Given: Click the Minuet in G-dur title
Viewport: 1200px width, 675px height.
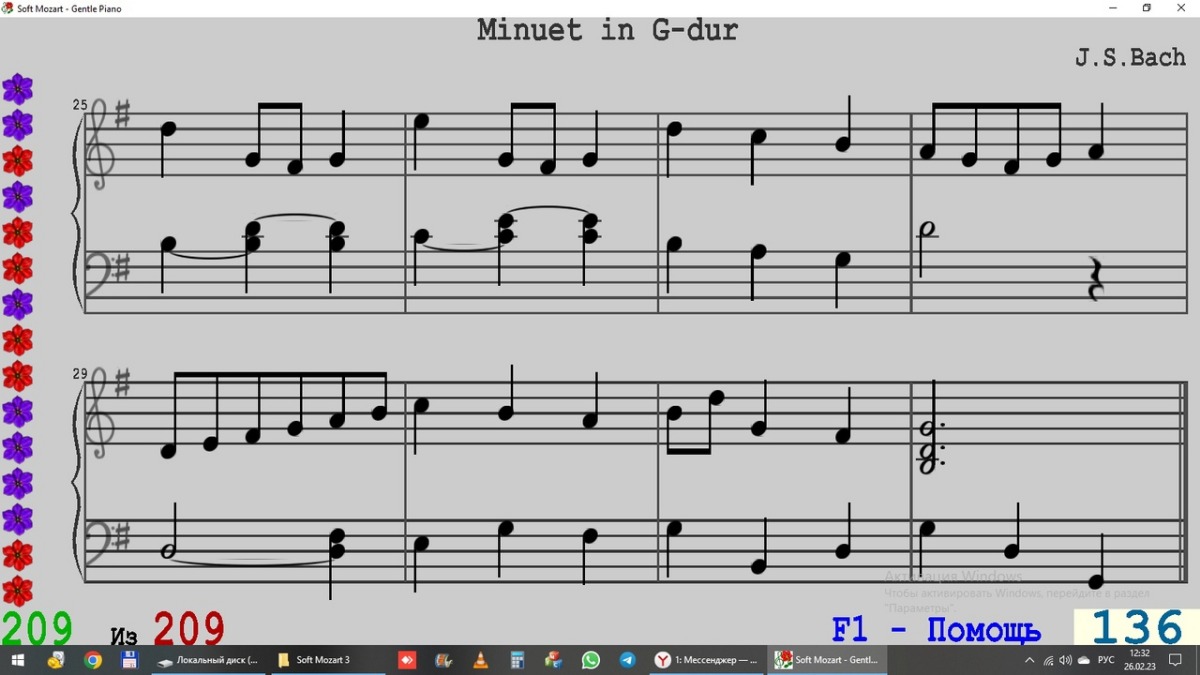Looking at the screenshot, I should (x=607, y=30).
